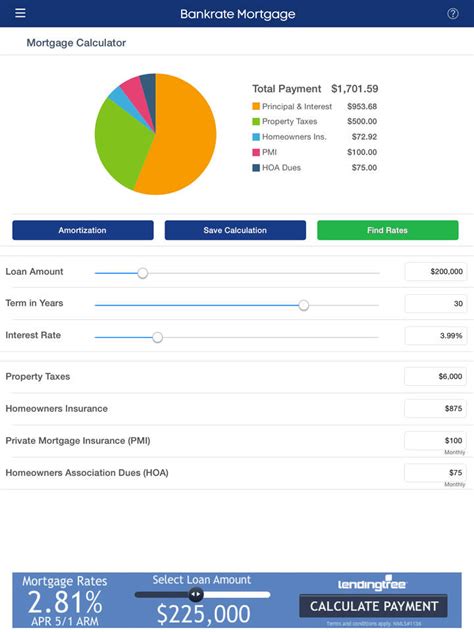Click Save Calculation button
474x632 pixels.
(x=235, y=230)
